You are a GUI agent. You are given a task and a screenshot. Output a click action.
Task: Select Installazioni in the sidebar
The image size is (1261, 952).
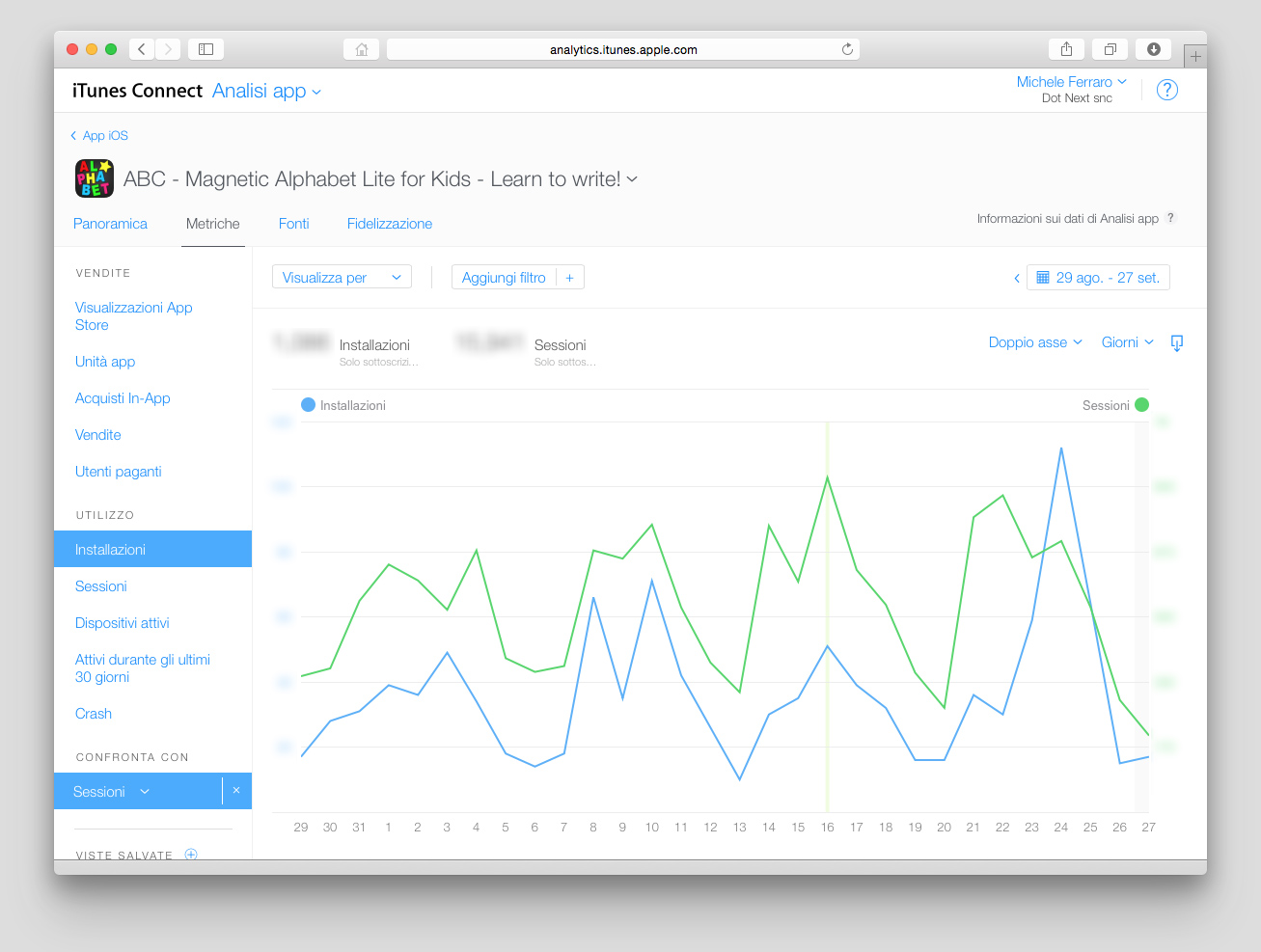(152, 549)
